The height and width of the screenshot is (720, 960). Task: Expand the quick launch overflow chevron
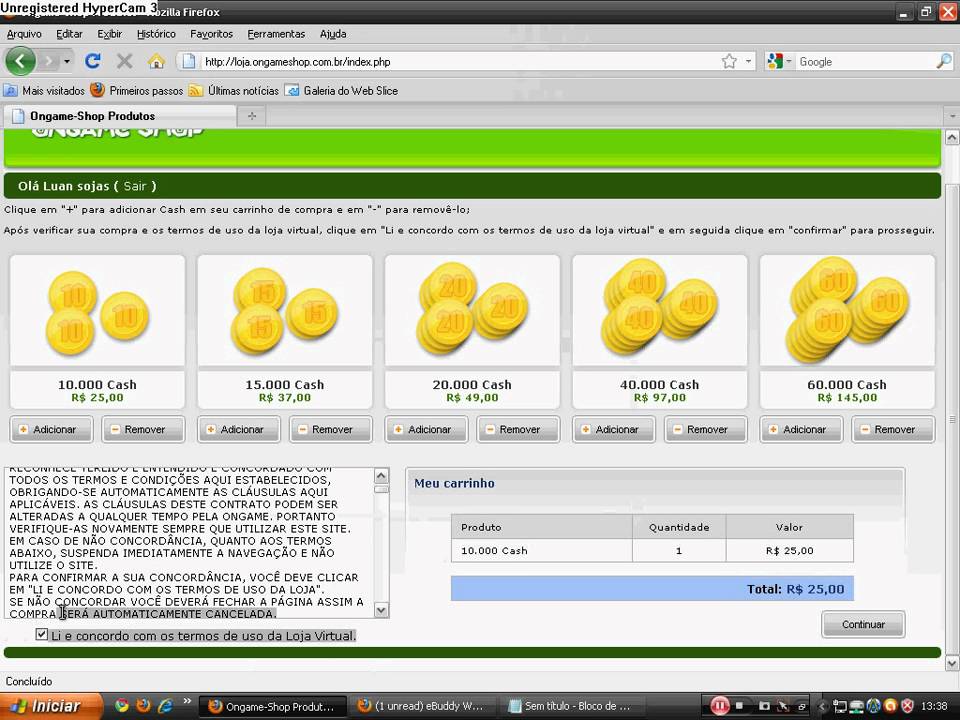pos(187,702)
